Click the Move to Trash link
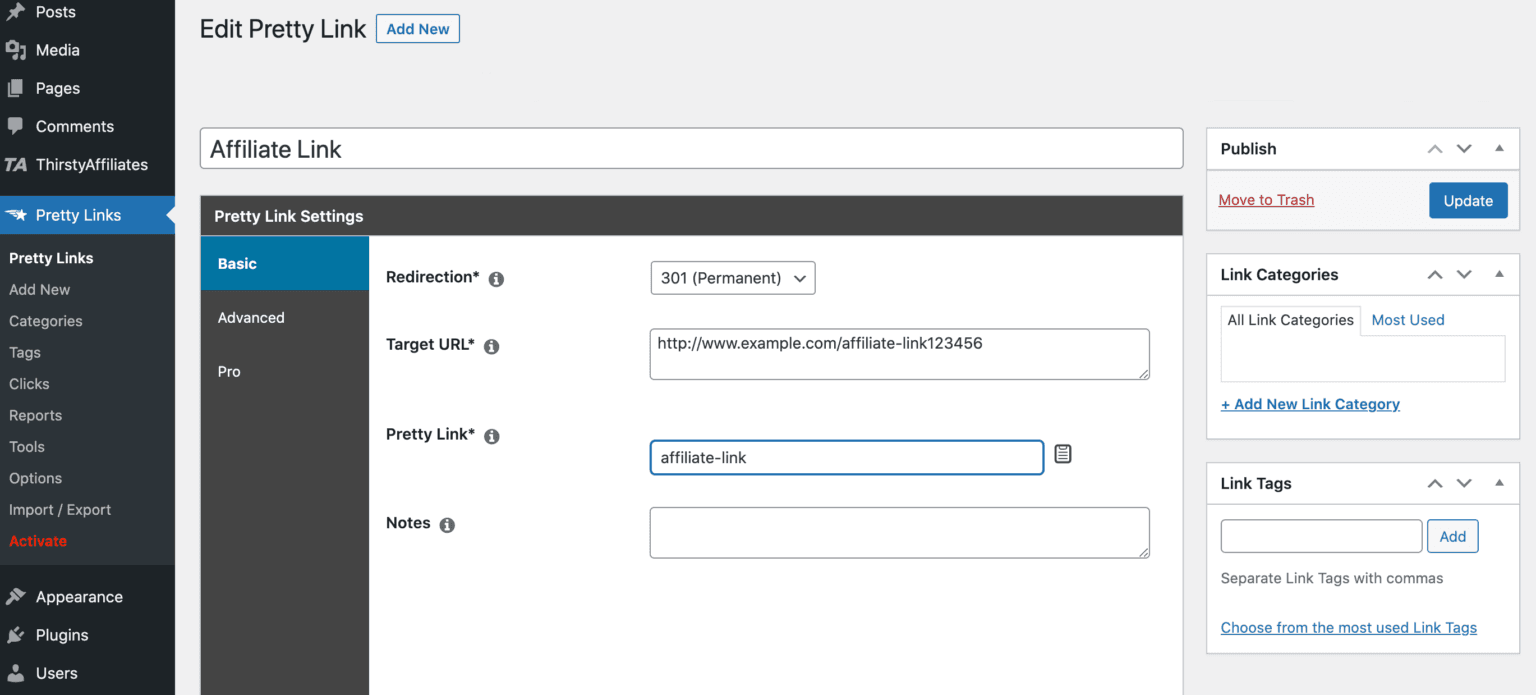The height and width of the screenshot is (695, 1536). 1266,200
